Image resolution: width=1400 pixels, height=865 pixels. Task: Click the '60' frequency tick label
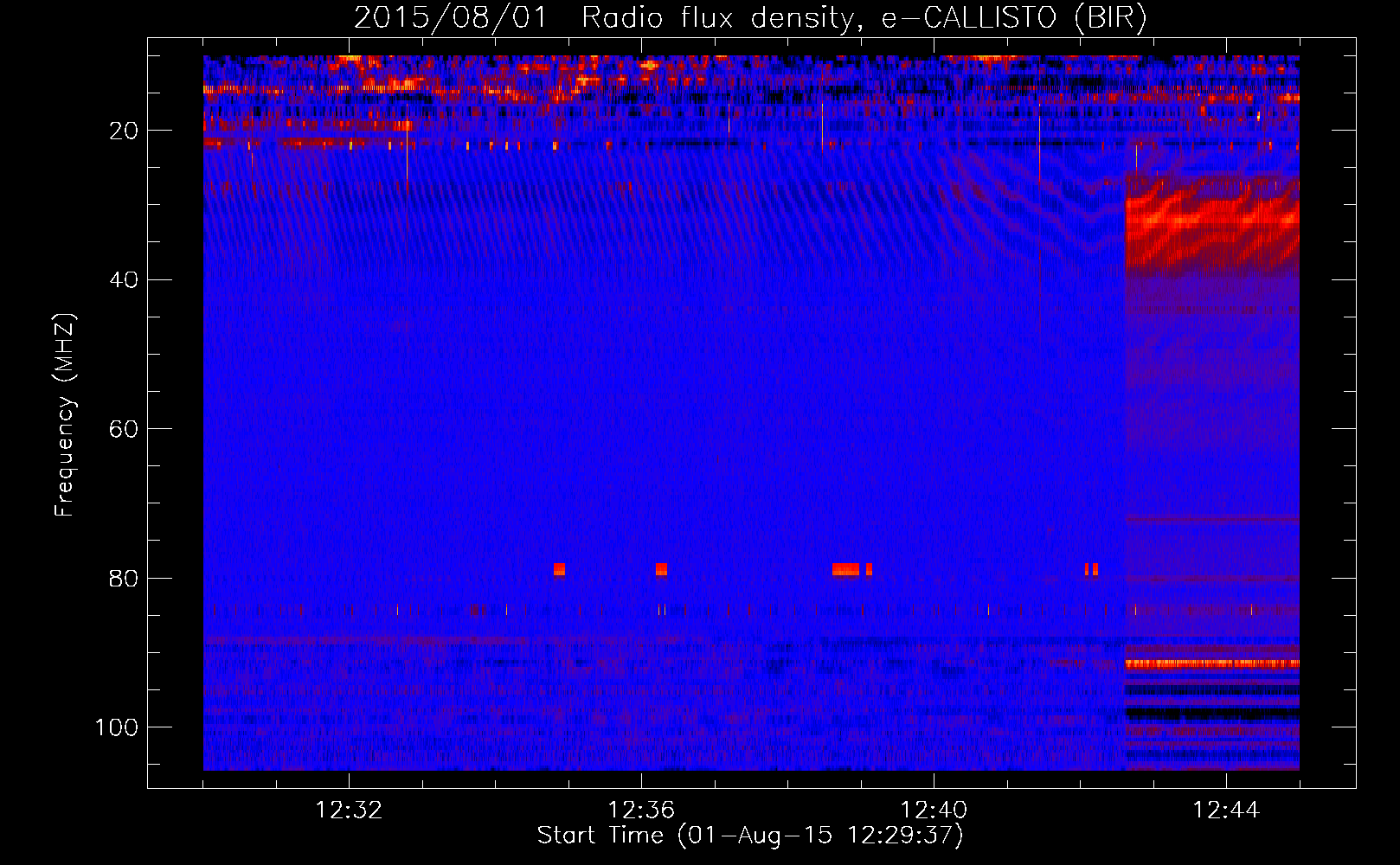pyautogui.click(x=124, y=429)
